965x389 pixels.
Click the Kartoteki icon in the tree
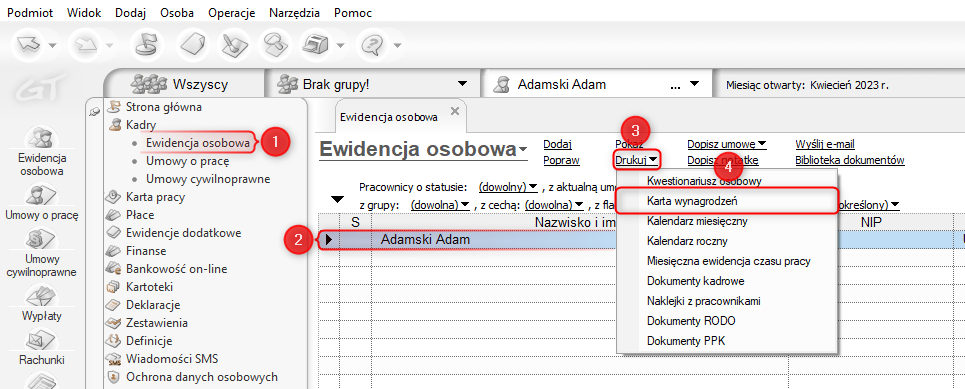tap(114, 287)
